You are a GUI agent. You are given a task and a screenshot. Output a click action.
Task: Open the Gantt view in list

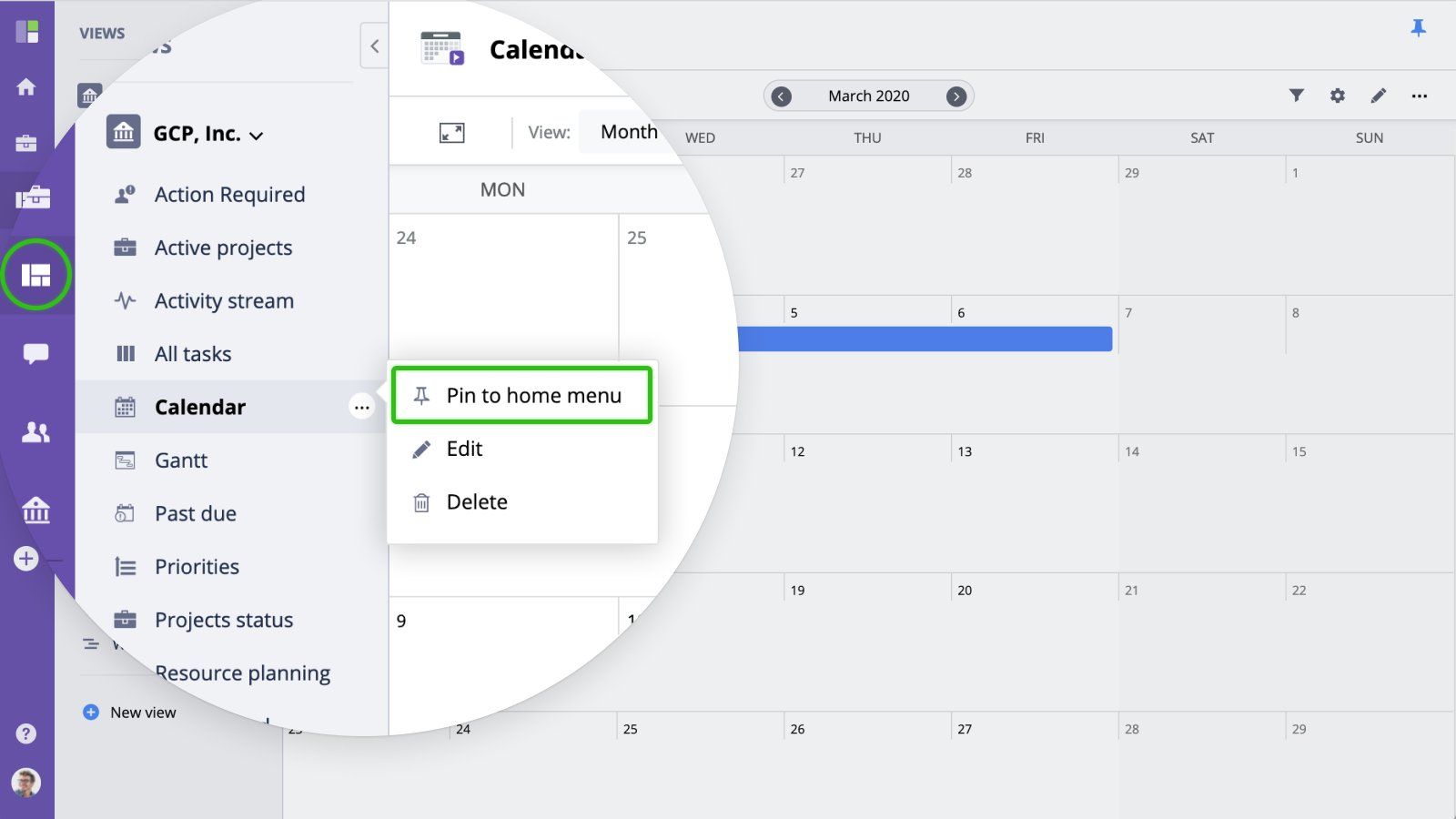tap(181, 460)
